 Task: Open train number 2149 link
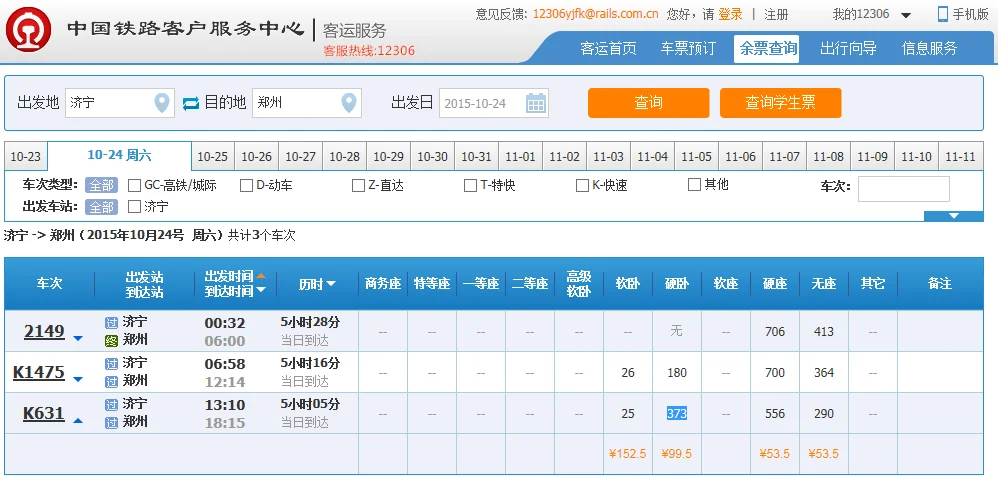pos(44,331)
